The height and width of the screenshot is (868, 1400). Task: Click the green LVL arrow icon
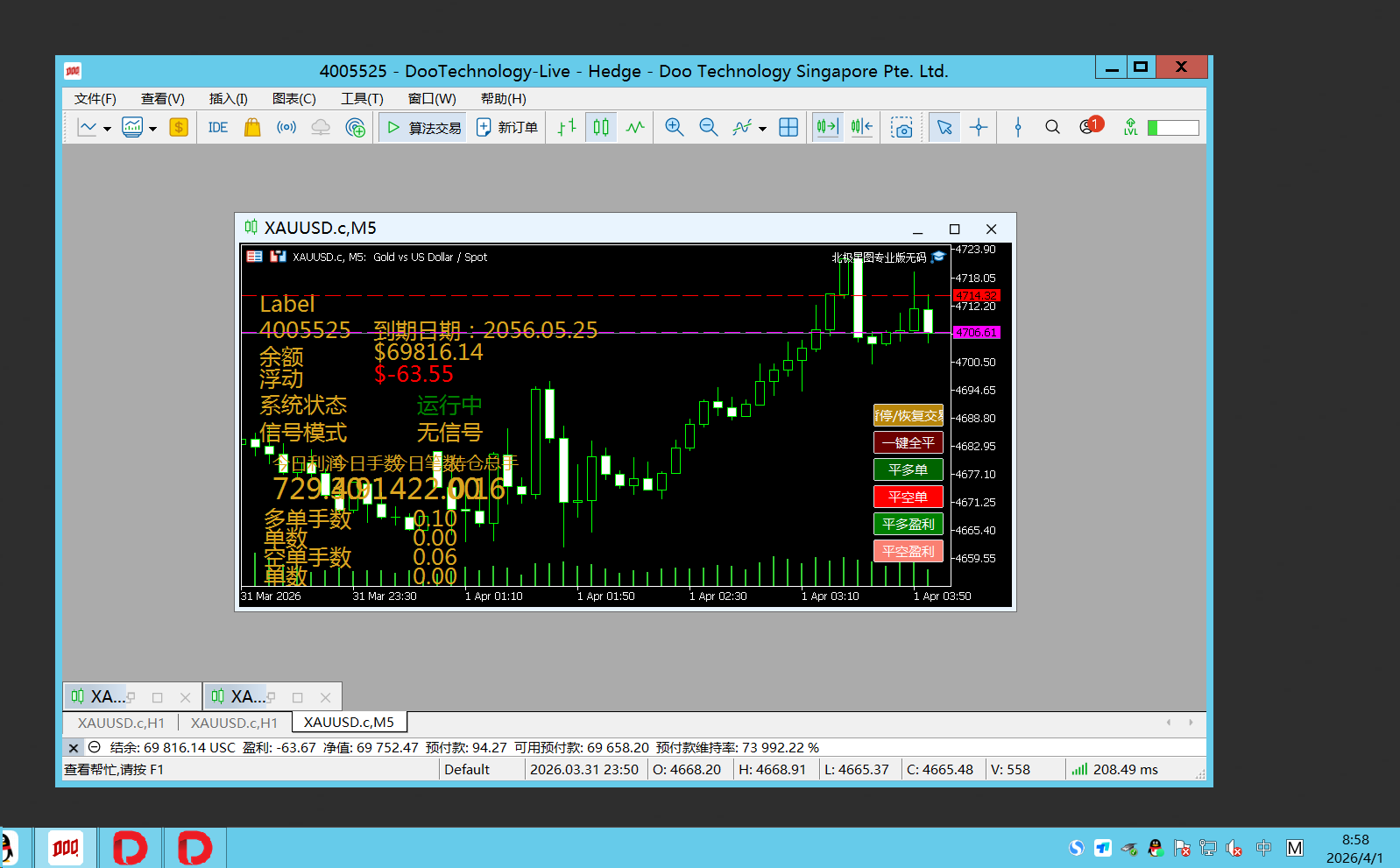pos(1130,128)
